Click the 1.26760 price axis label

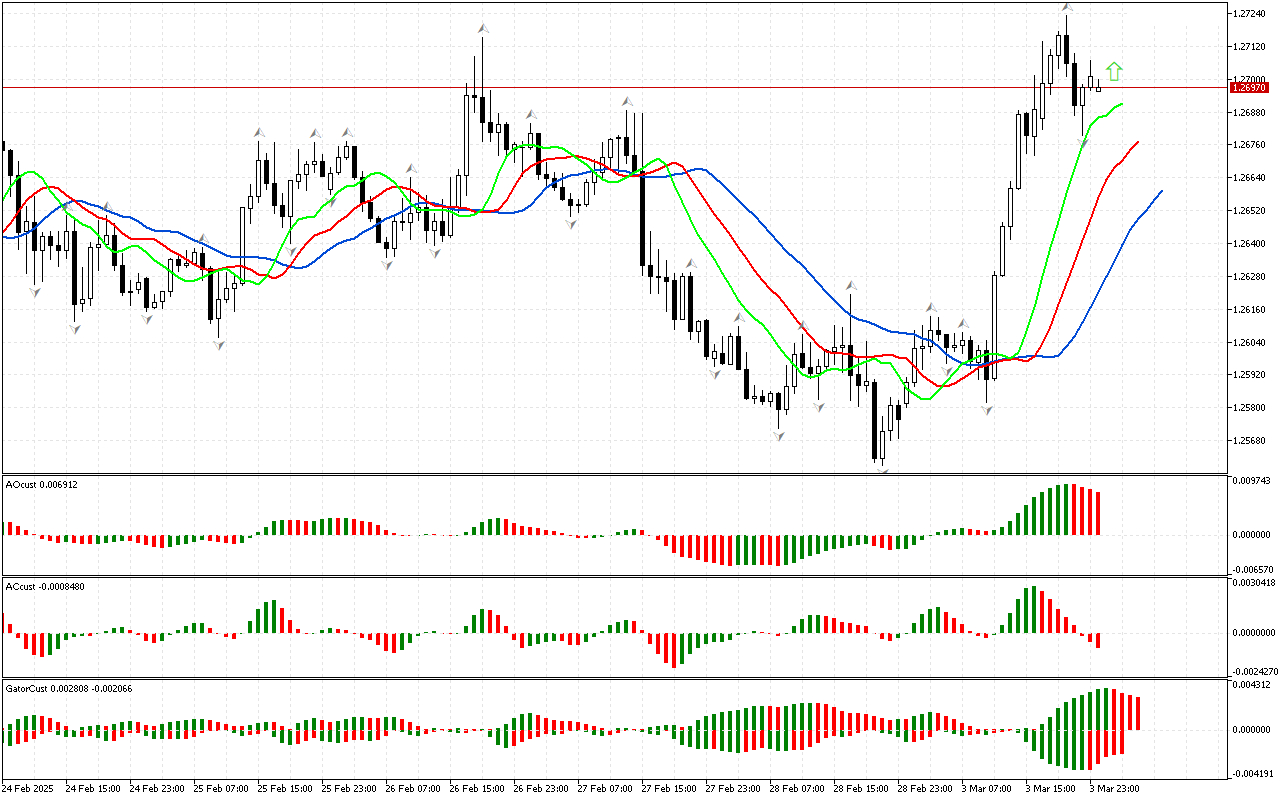[x=1250, y=145]
